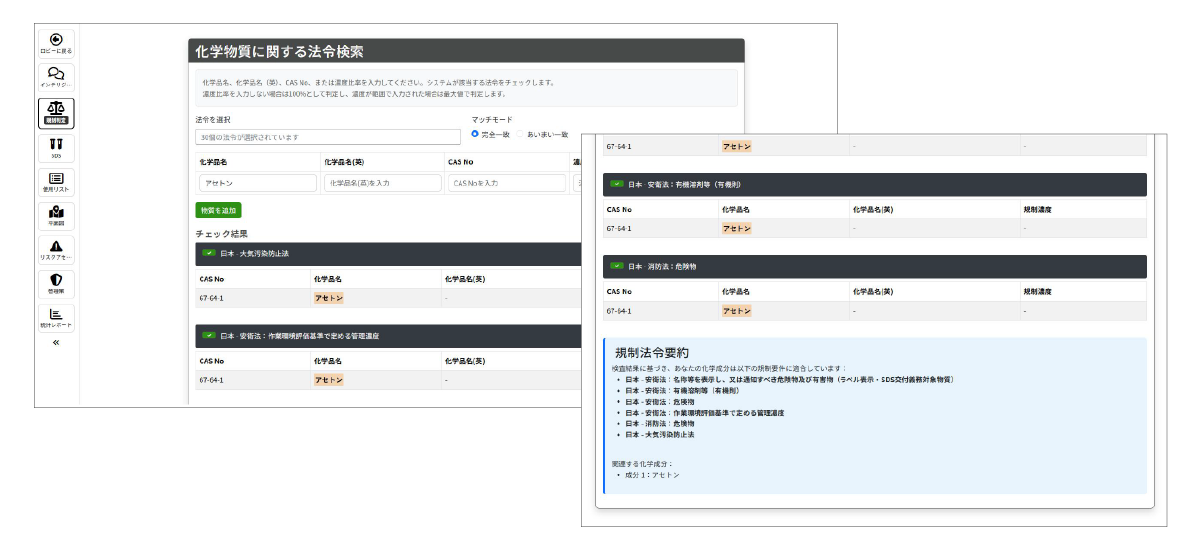1200x550 pixels.
Task: Click the CAS No input field
Action: click(507, 184)
